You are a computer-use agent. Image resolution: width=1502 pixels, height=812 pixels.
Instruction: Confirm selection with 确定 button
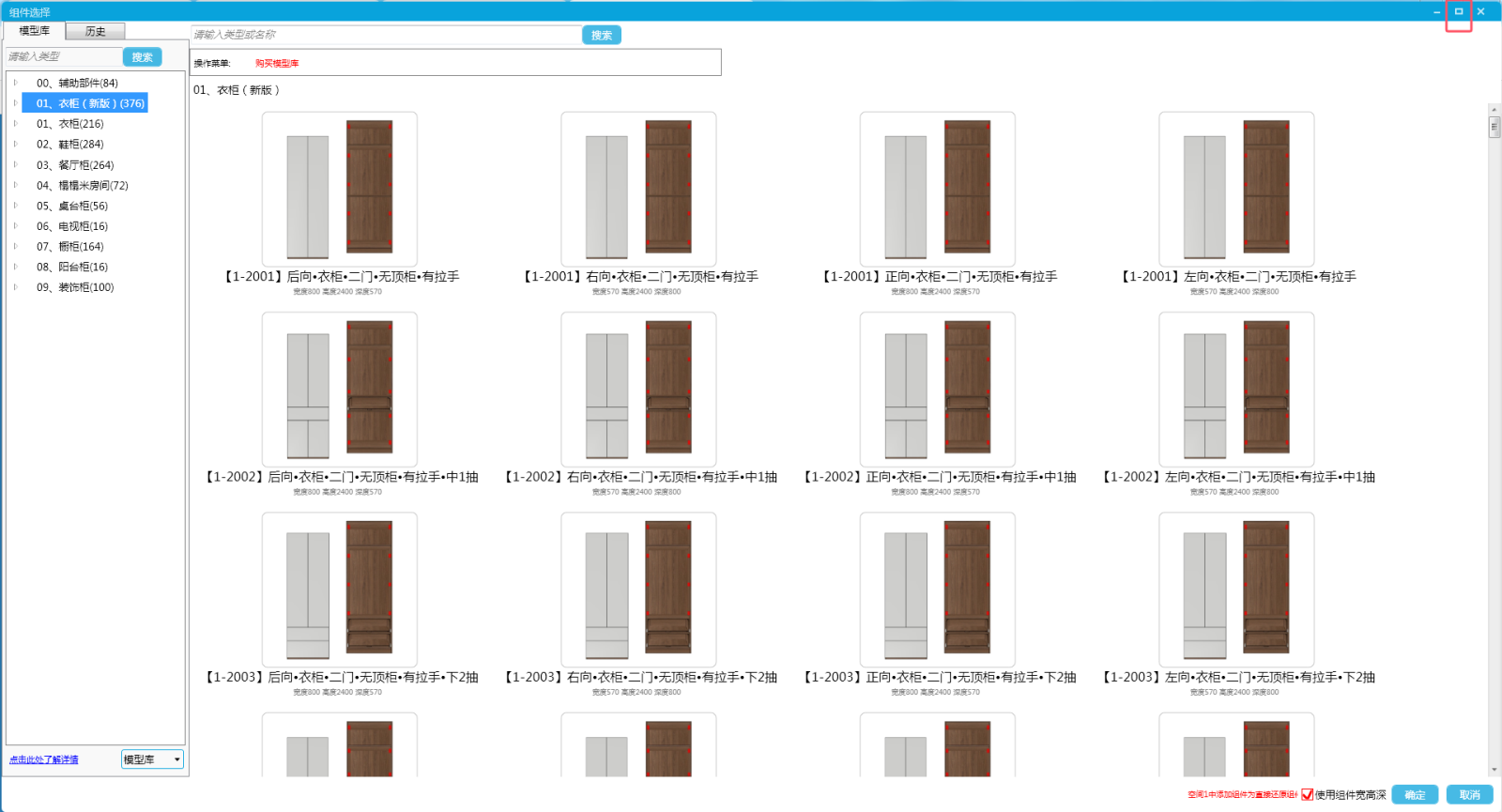coord(1415,795)
